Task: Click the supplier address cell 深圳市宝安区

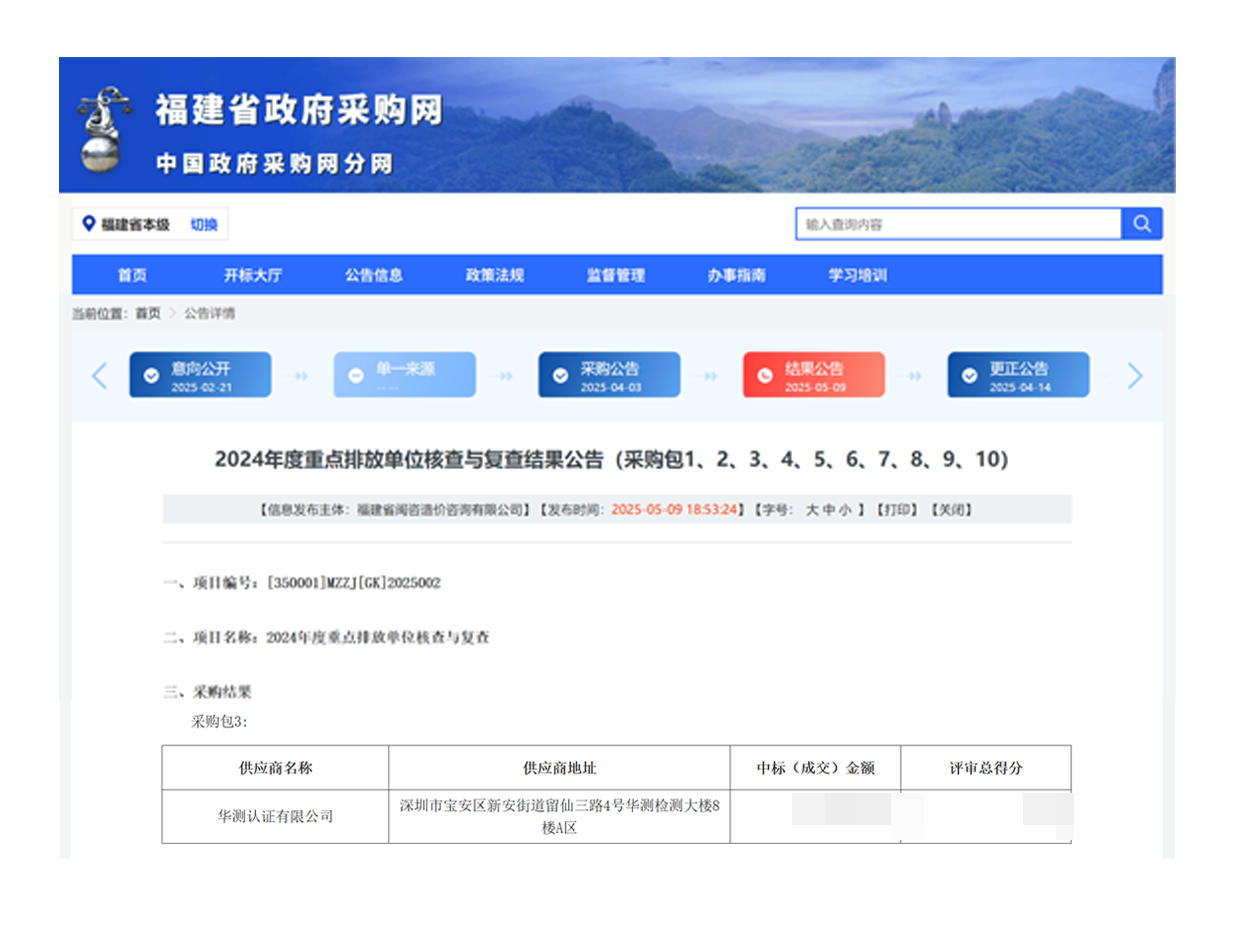Action: tap(559, 816)
